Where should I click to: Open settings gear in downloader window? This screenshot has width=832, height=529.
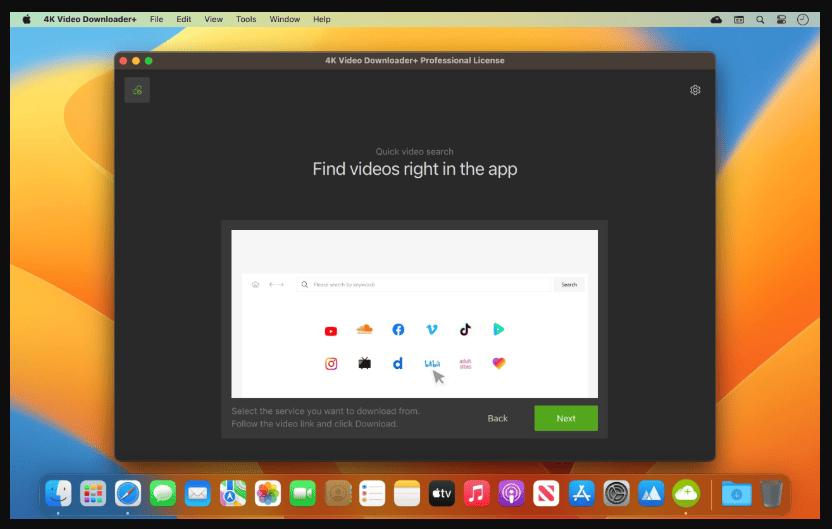click(695, 90)
